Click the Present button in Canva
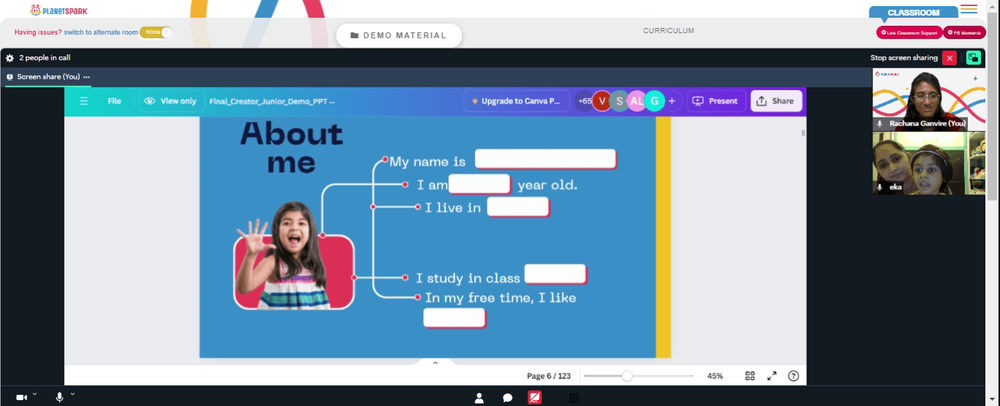The height and width of the screenshot is (406, 1000). (716, 101)
